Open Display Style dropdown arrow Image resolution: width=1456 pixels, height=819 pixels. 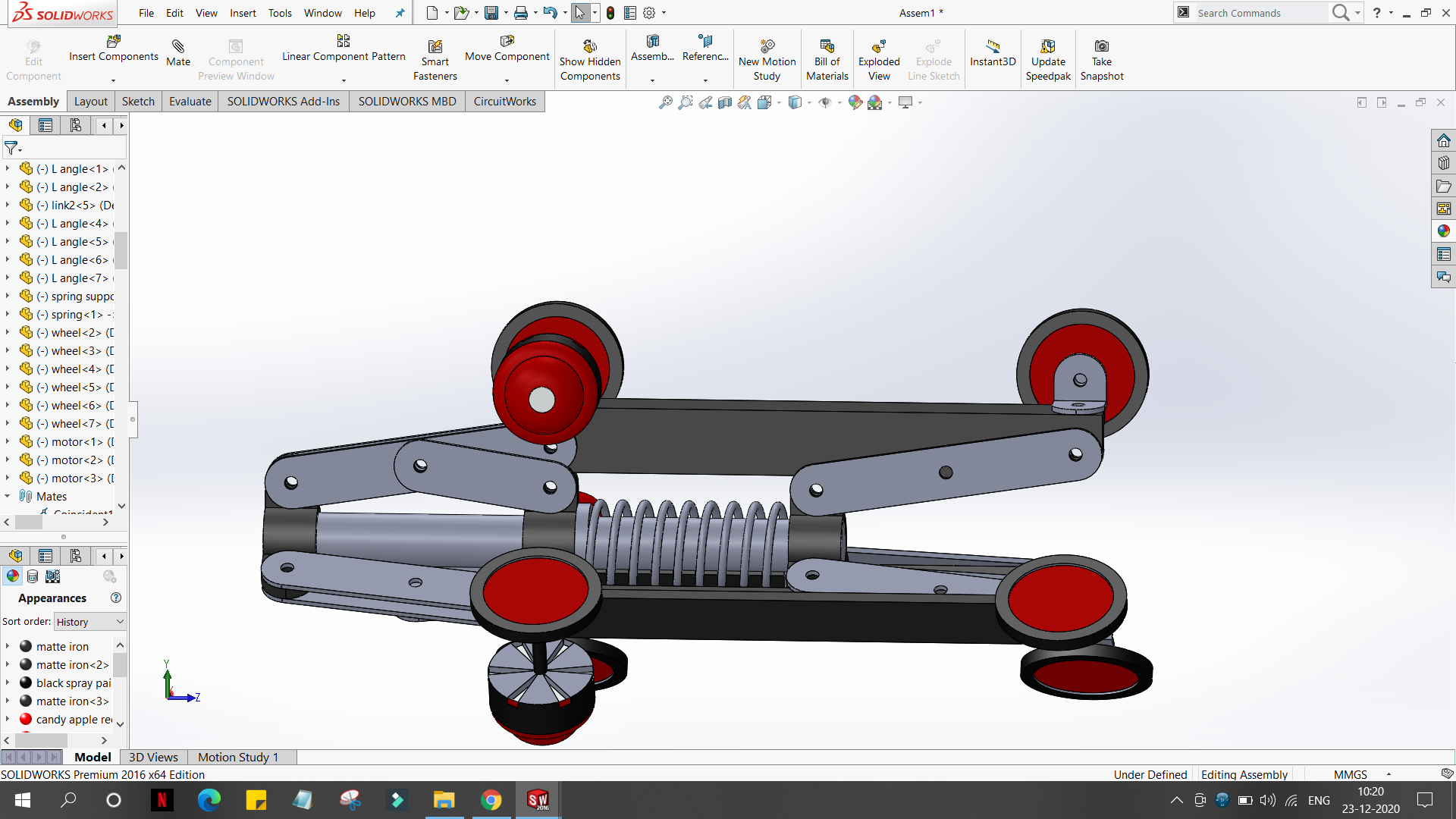[810, 103]
